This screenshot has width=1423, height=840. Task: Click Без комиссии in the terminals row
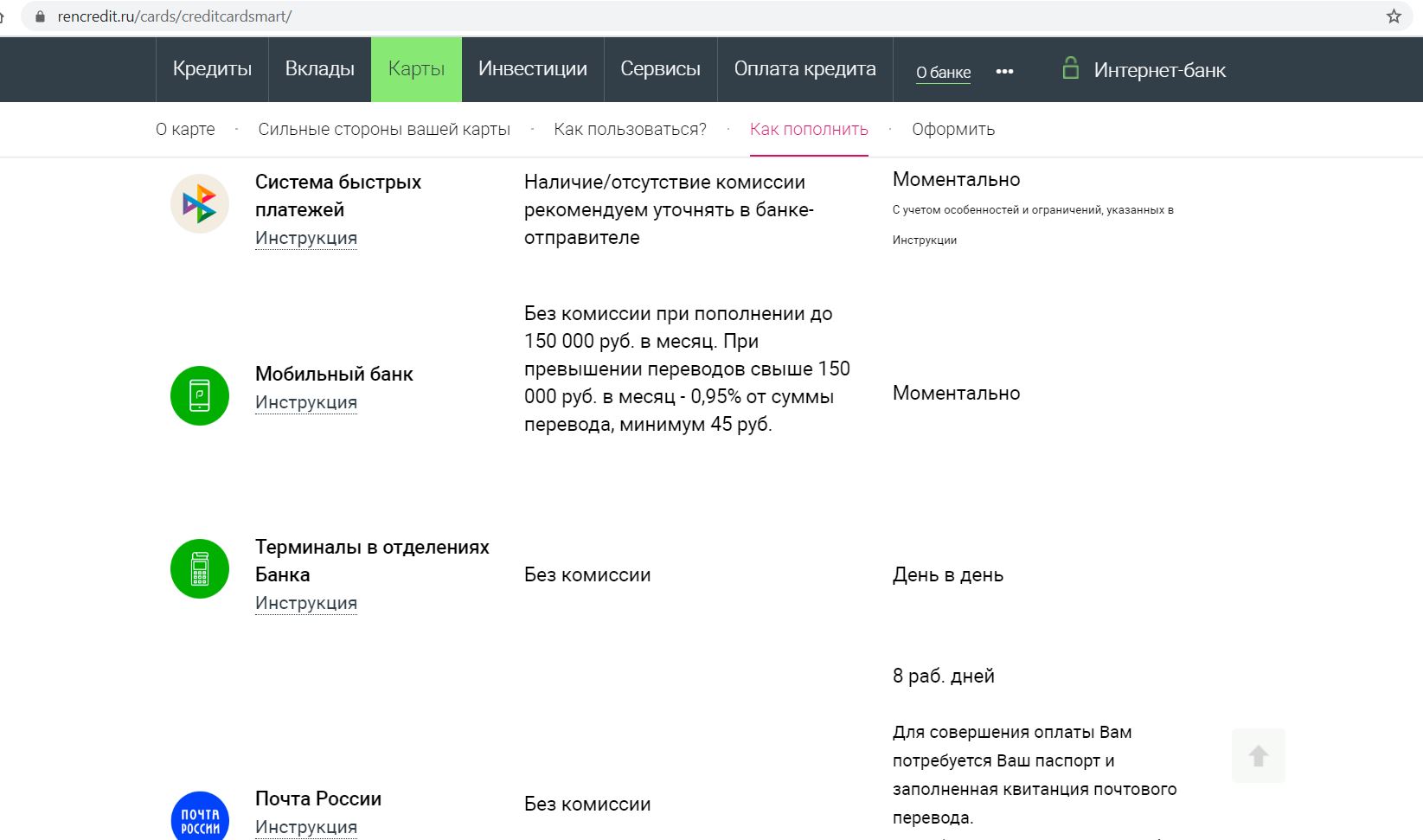click(x=587, y=574)
